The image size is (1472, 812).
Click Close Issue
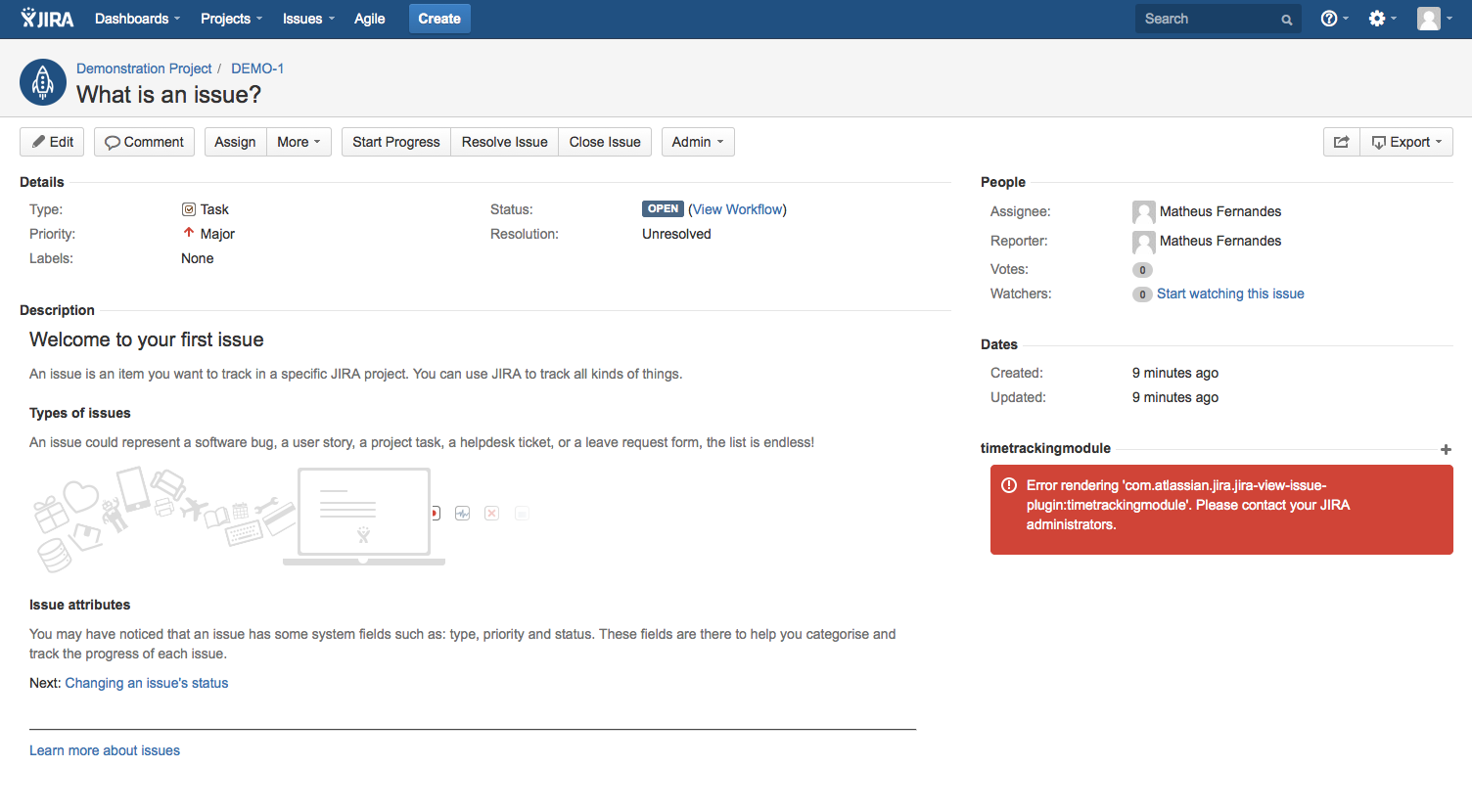pyautogui.click(x=605, y=142)
